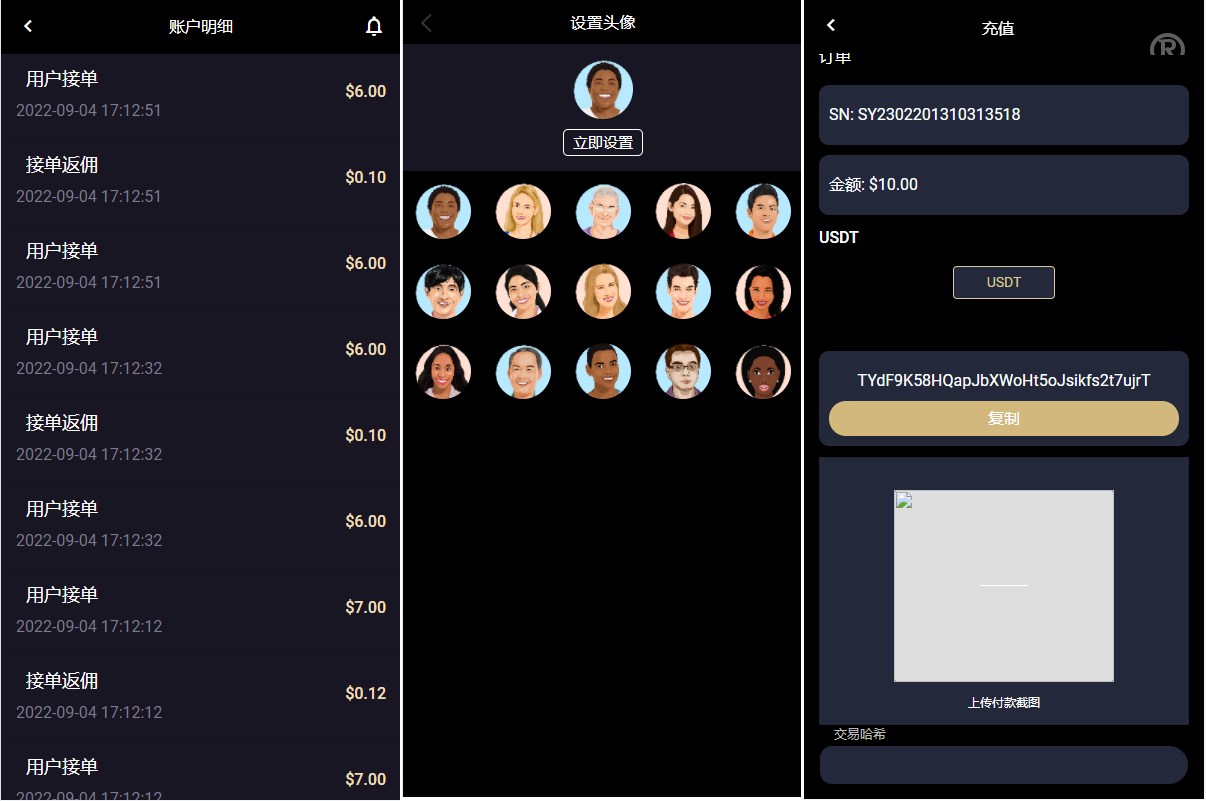Pick the last avatar in the bottom row
1206x801 pixels.
pyautogui.click(x=763, y=371)
